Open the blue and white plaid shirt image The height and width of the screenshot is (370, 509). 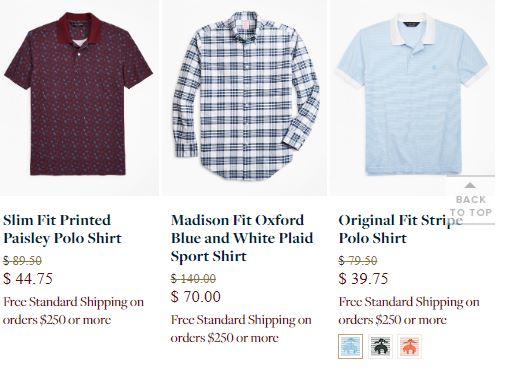point(245,96)
